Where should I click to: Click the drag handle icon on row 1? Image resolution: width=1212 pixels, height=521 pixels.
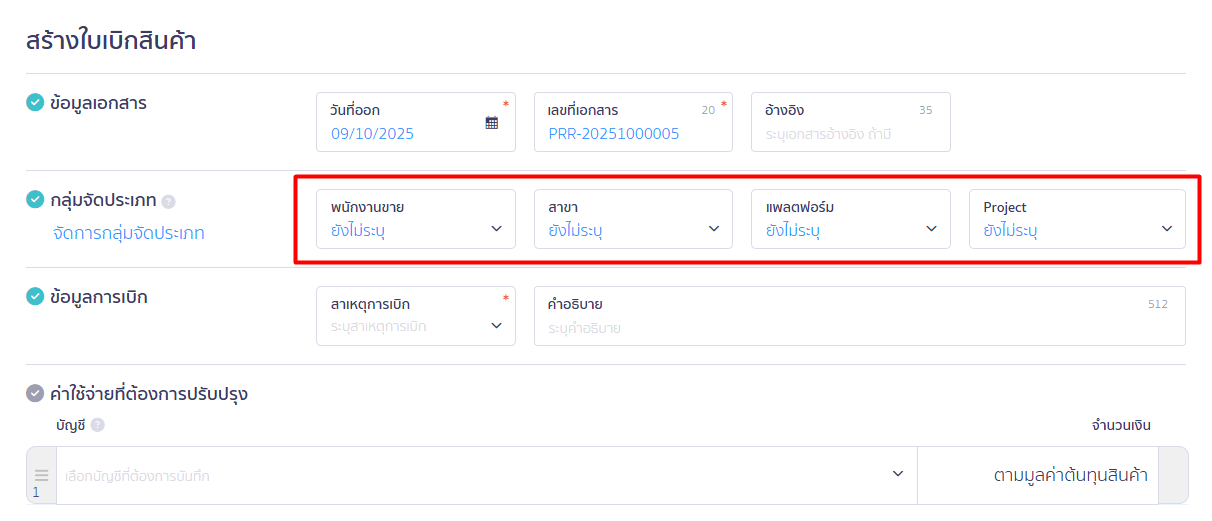(x=41, y=475)
